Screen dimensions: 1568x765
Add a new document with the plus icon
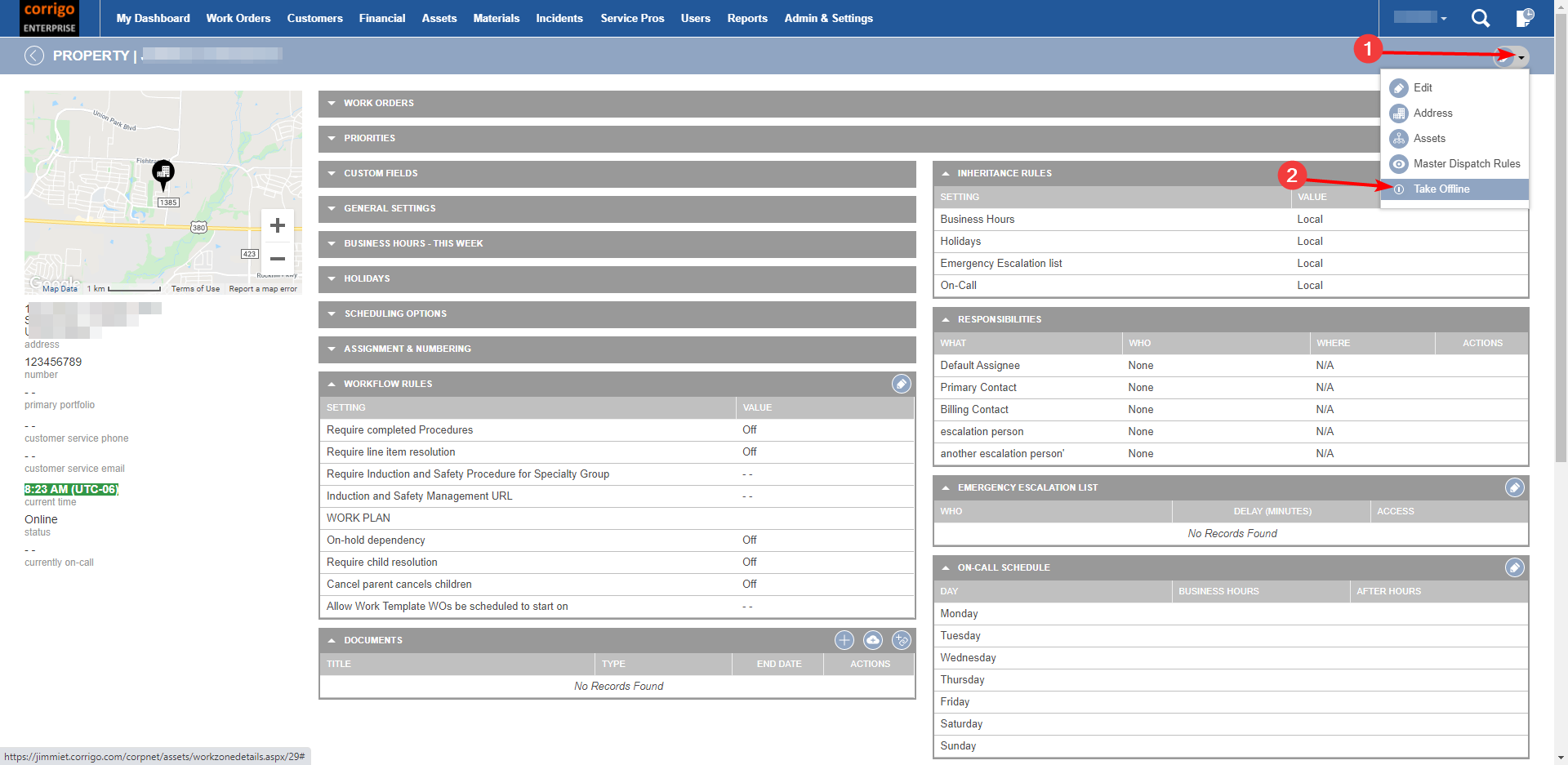844,640
